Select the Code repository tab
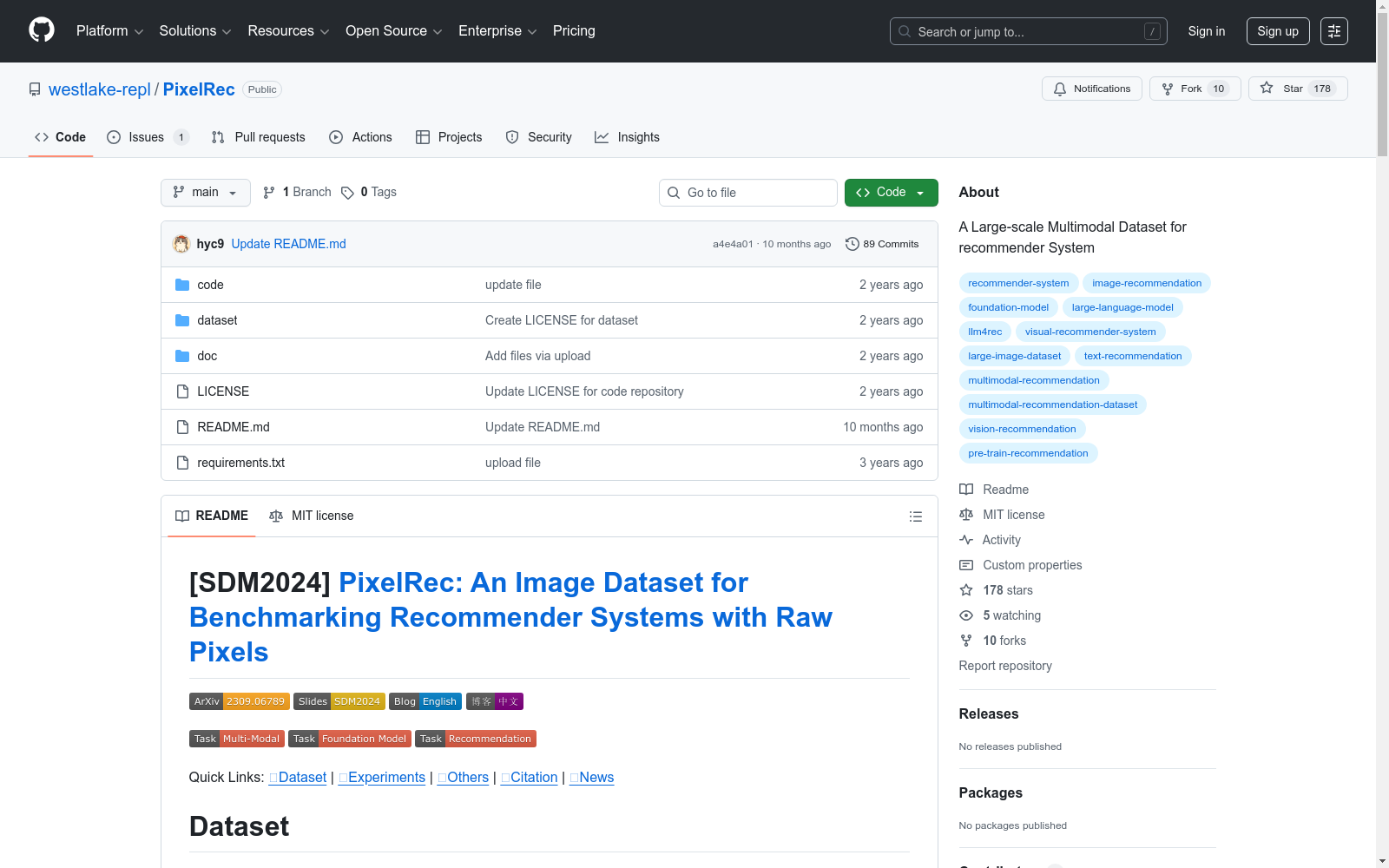The height and width of the screenshot is (868, 1389). pos(61,137)
